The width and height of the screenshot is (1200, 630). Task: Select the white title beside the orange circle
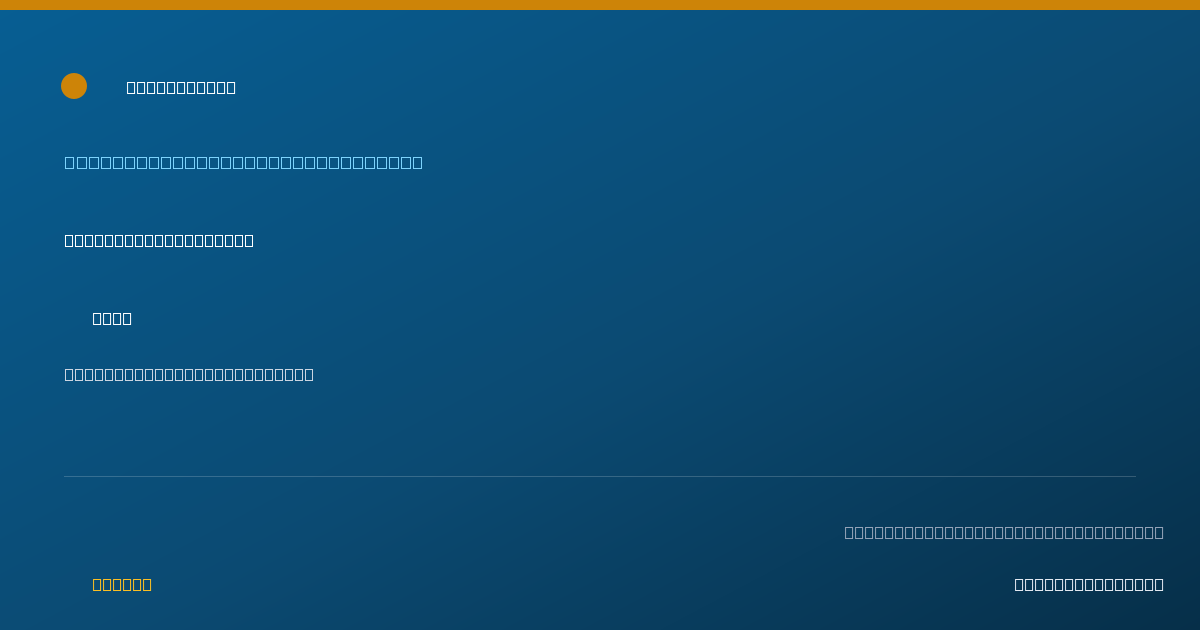181,87
